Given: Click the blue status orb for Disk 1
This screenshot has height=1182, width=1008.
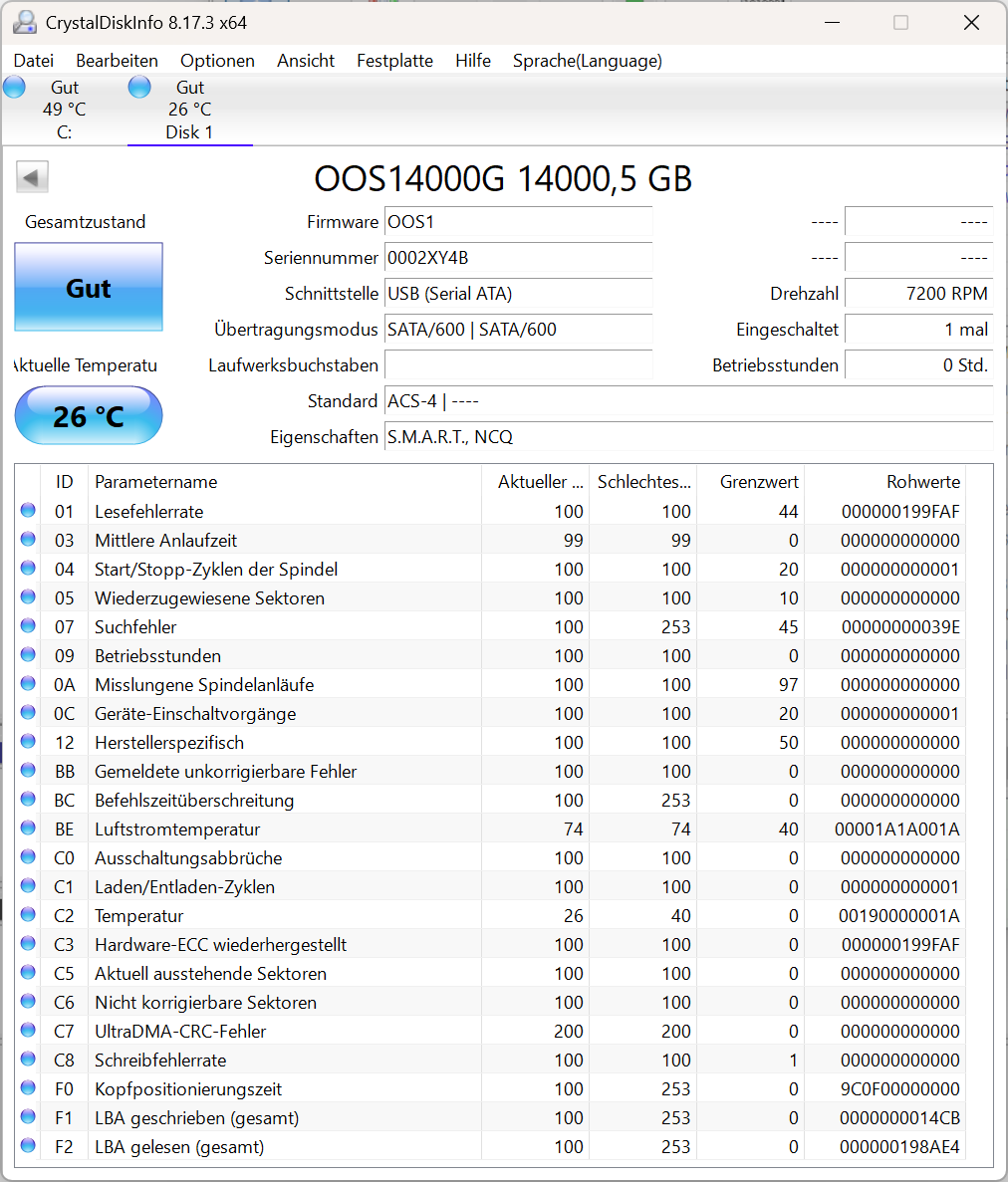Looking at the screenshot, I should 139,88.
